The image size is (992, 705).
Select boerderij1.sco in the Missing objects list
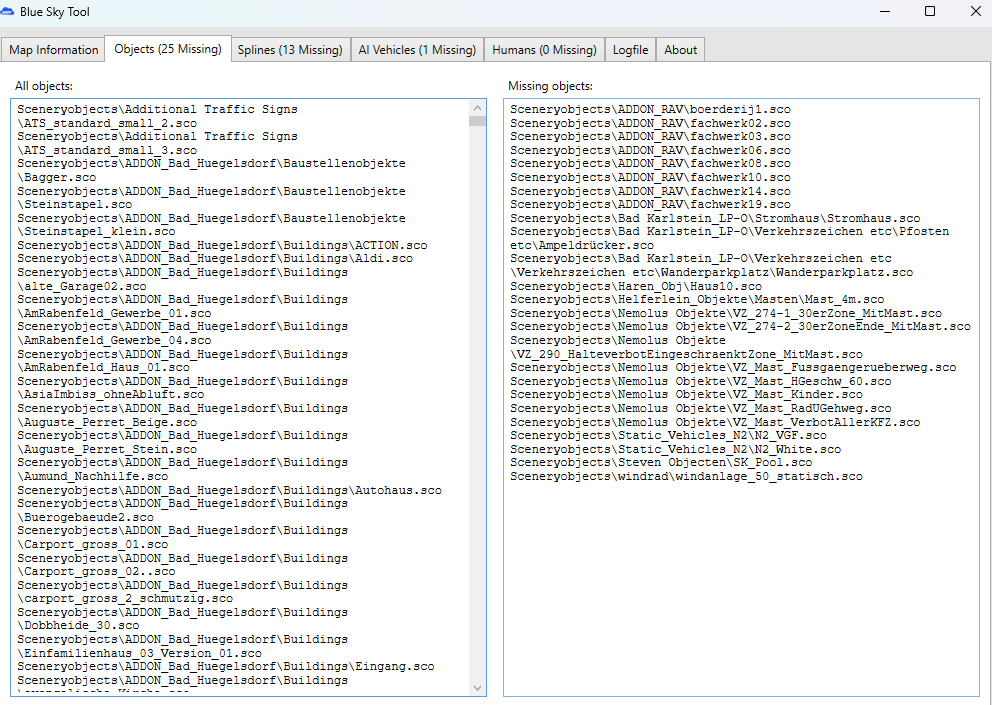[x=650, y=109]
